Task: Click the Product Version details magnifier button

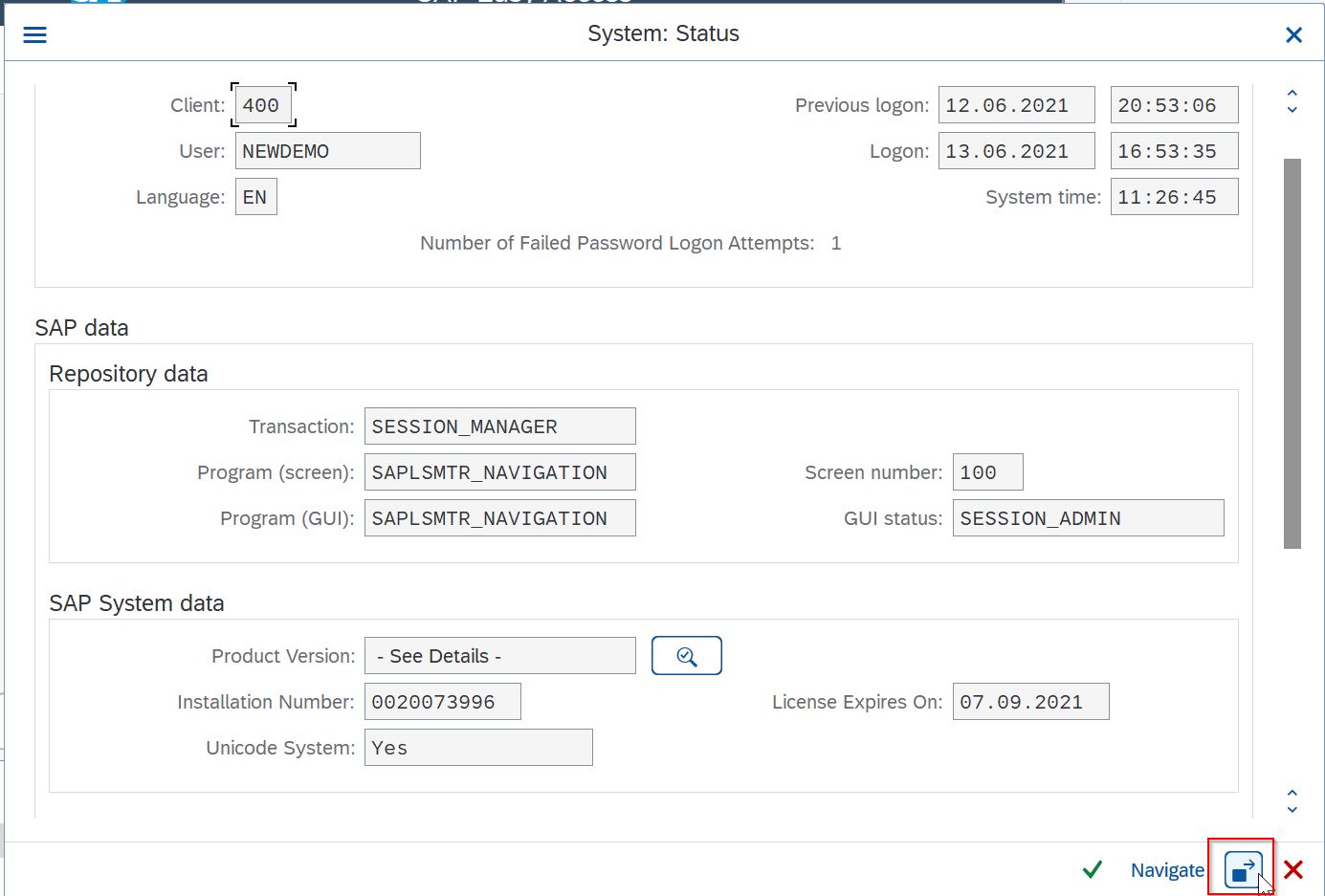Action: 687,656
